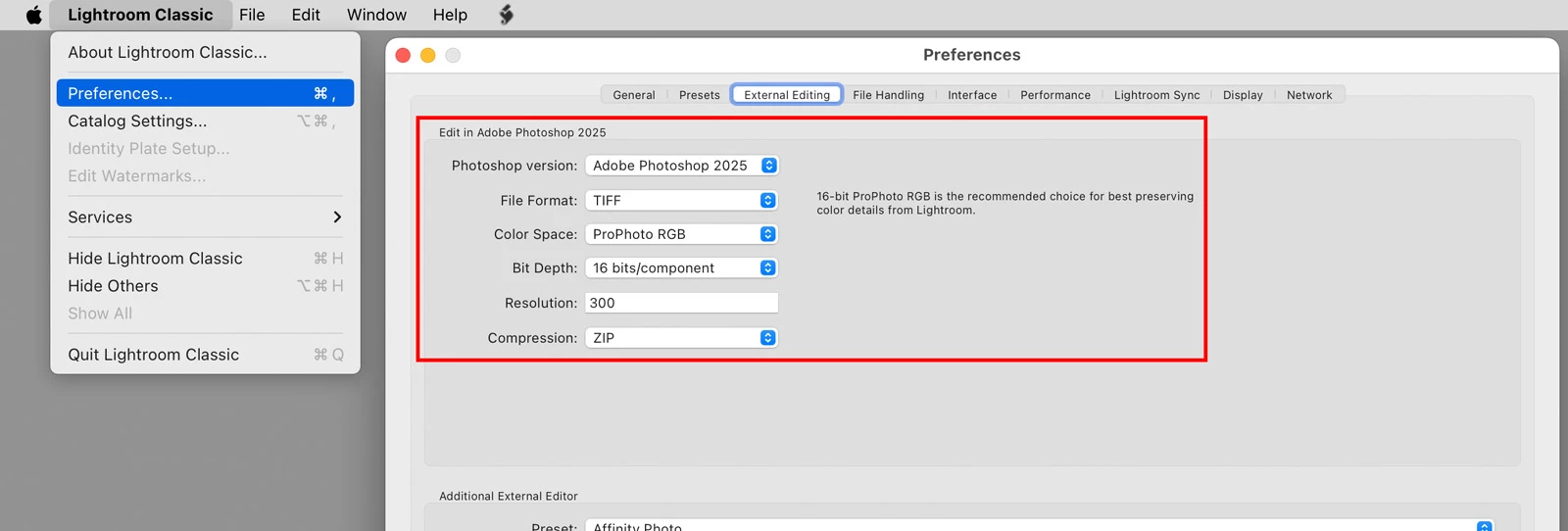Expand the Services submenu
The width and height of the screenshot is (1568, 531).
click(x=205, y=217)
